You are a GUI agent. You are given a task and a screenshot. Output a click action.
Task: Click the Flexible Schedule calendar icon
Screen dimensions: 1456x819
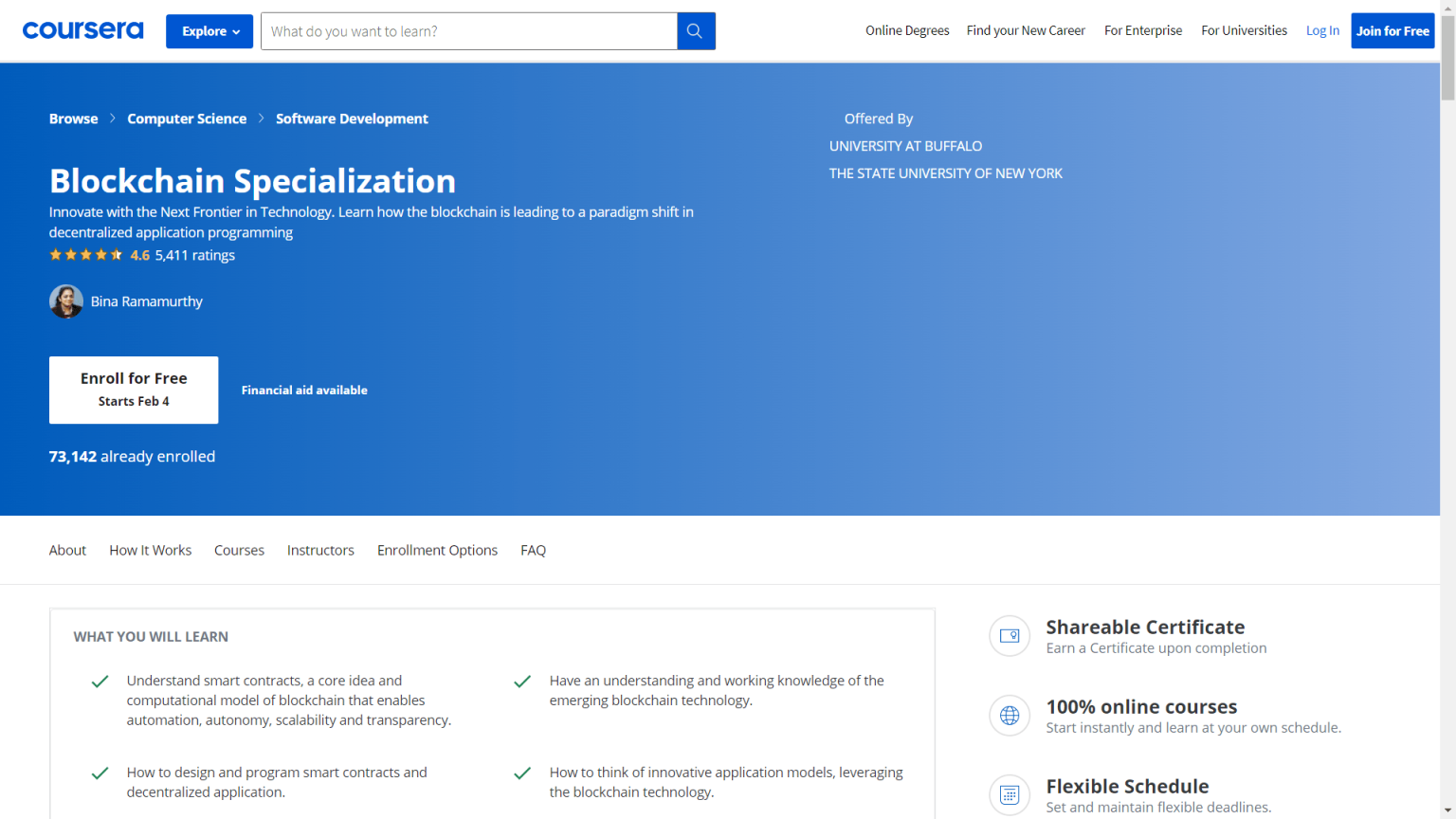(x=1010, y=794)
